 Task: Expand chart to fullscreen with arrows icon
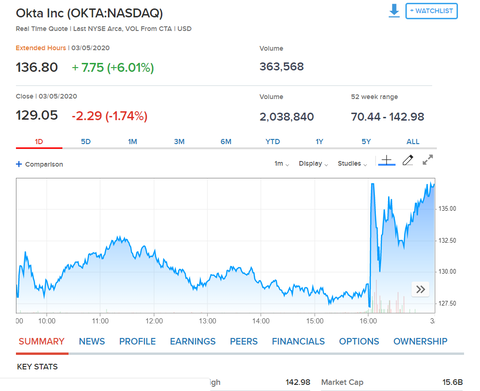pyautogui.click(x=428, y=160)
